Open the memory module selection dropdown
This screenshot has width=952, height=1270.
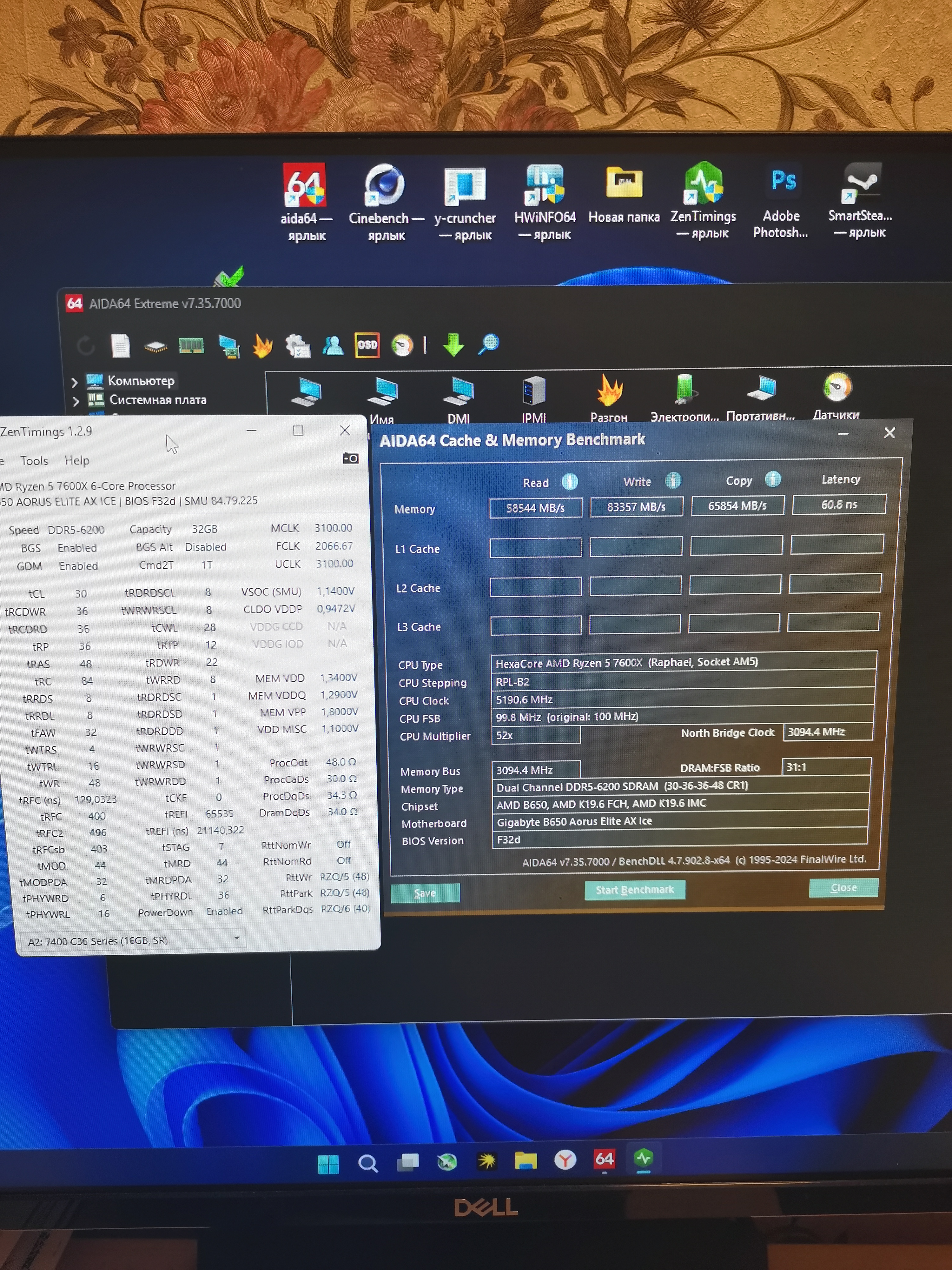(x=236, y=939)
